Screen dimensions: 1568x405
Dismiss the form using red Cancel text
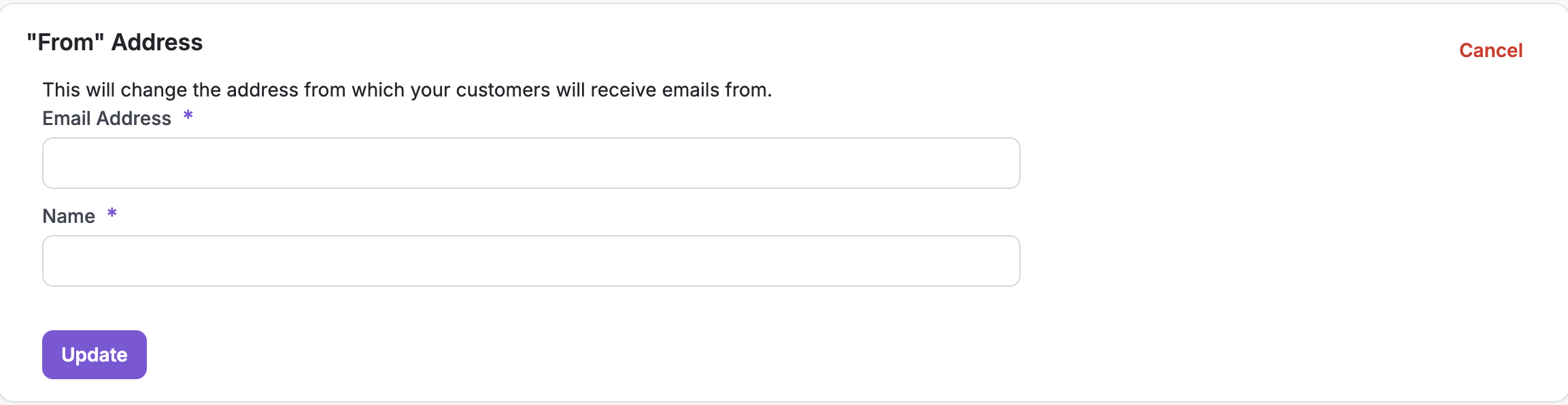[1490, 50]
